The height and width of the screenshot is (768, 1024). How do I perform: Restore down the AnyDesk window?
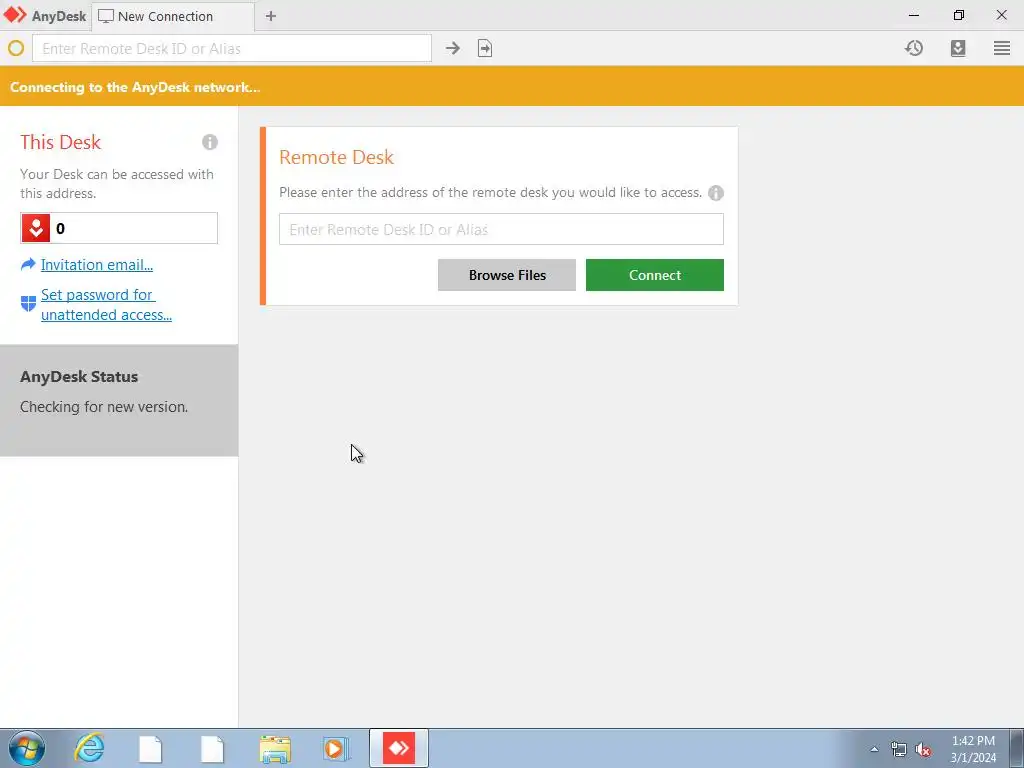click(x=959, y=15)
